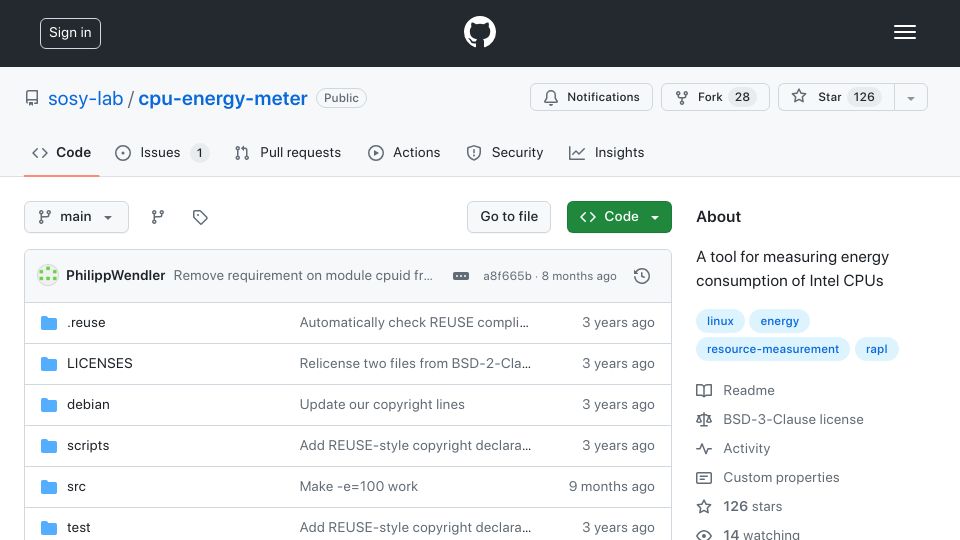Open the hamburger navigation menu

904,32
